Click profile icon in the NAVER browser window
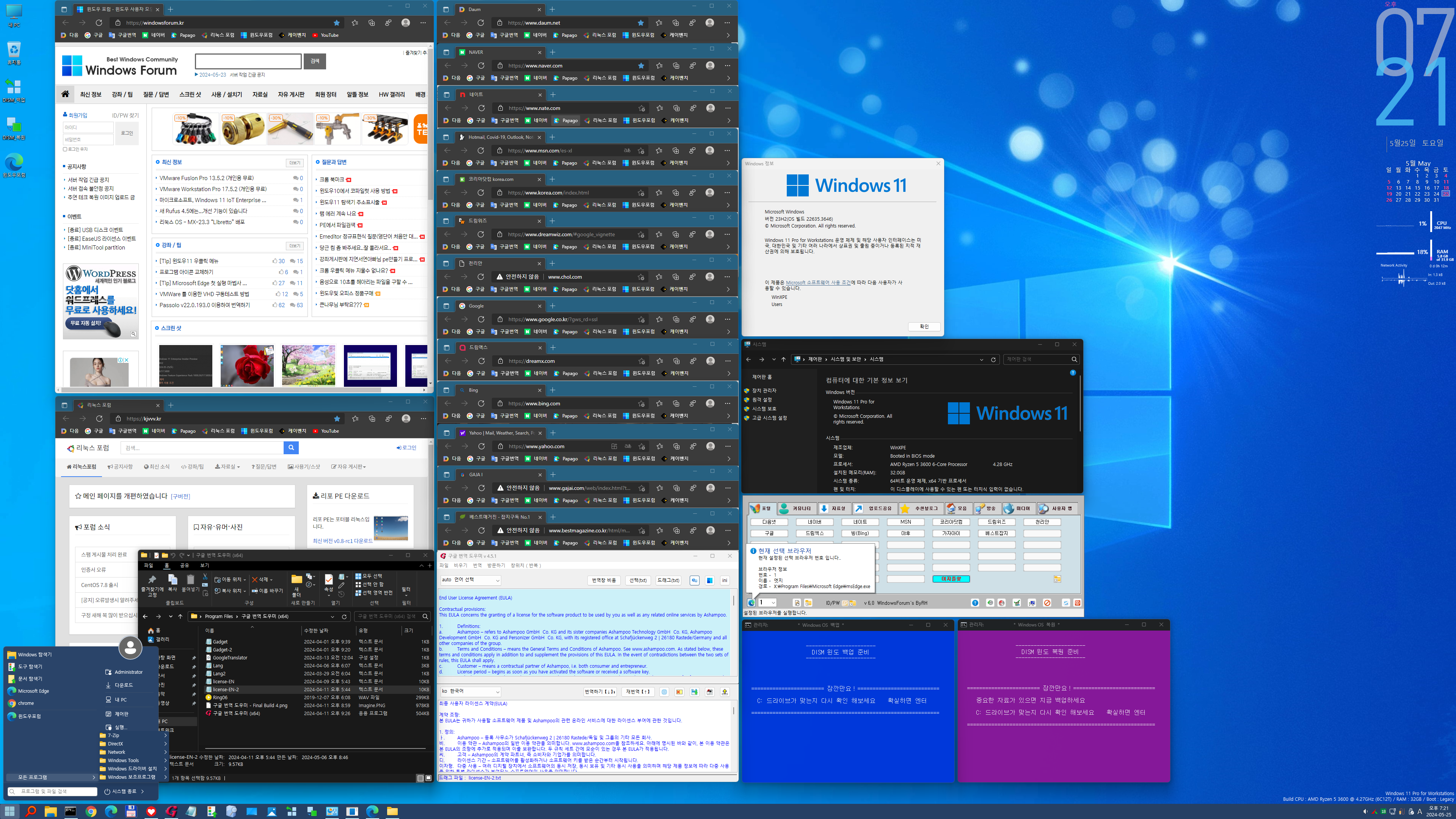The image size is (1456, 819). click(x=710, y=66)
